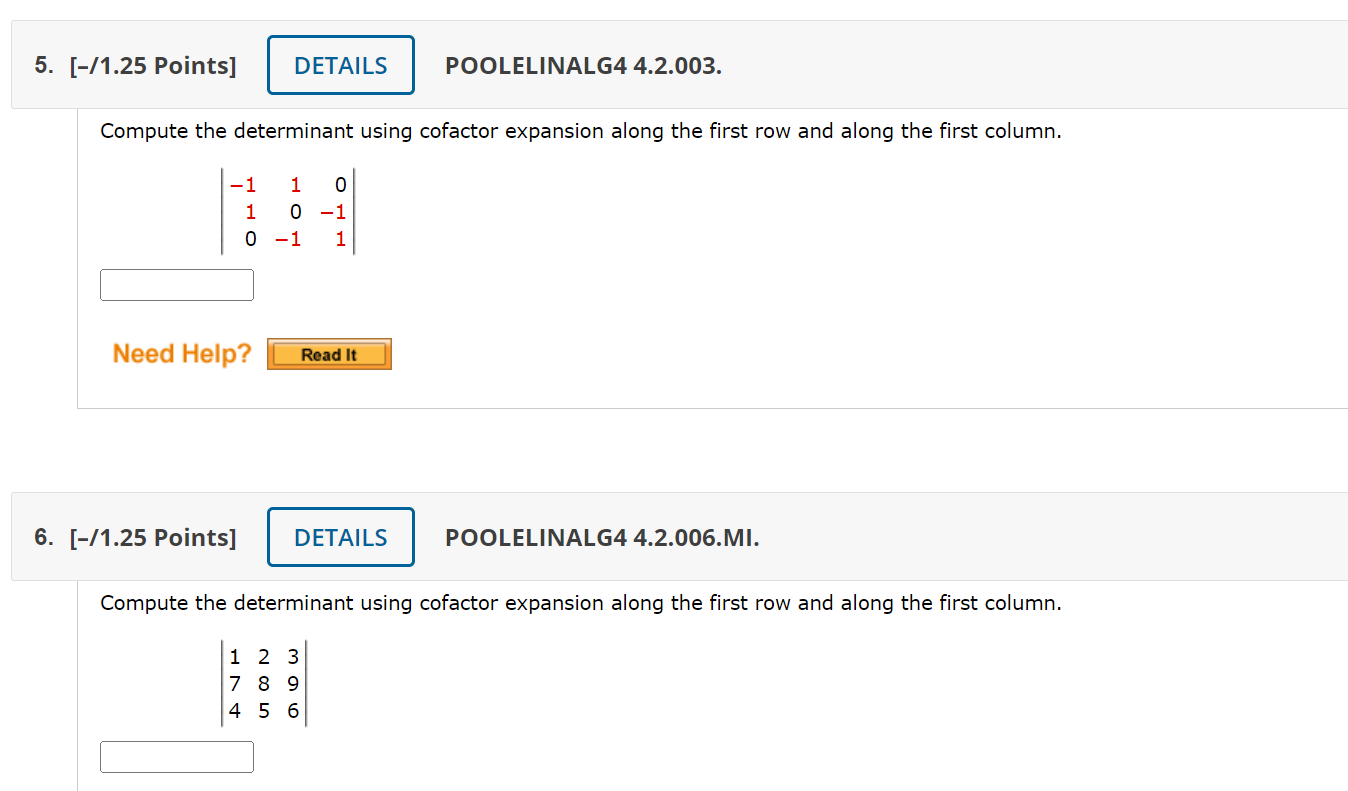Click the question 6 determinant matrix
The image size is (1348, 791).
point(263,683)
